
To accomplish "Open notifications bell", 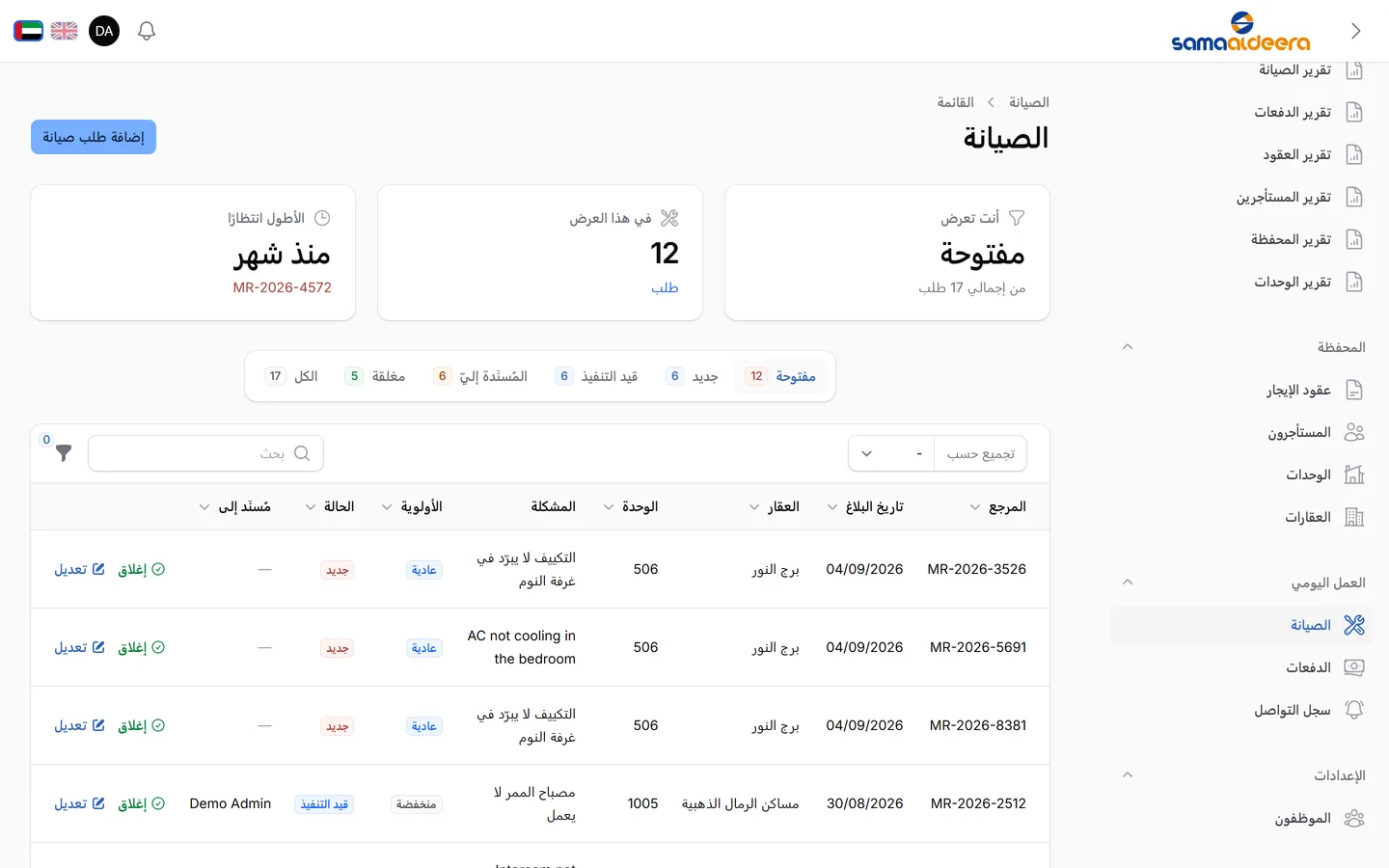I will click(x=147, y=31).
